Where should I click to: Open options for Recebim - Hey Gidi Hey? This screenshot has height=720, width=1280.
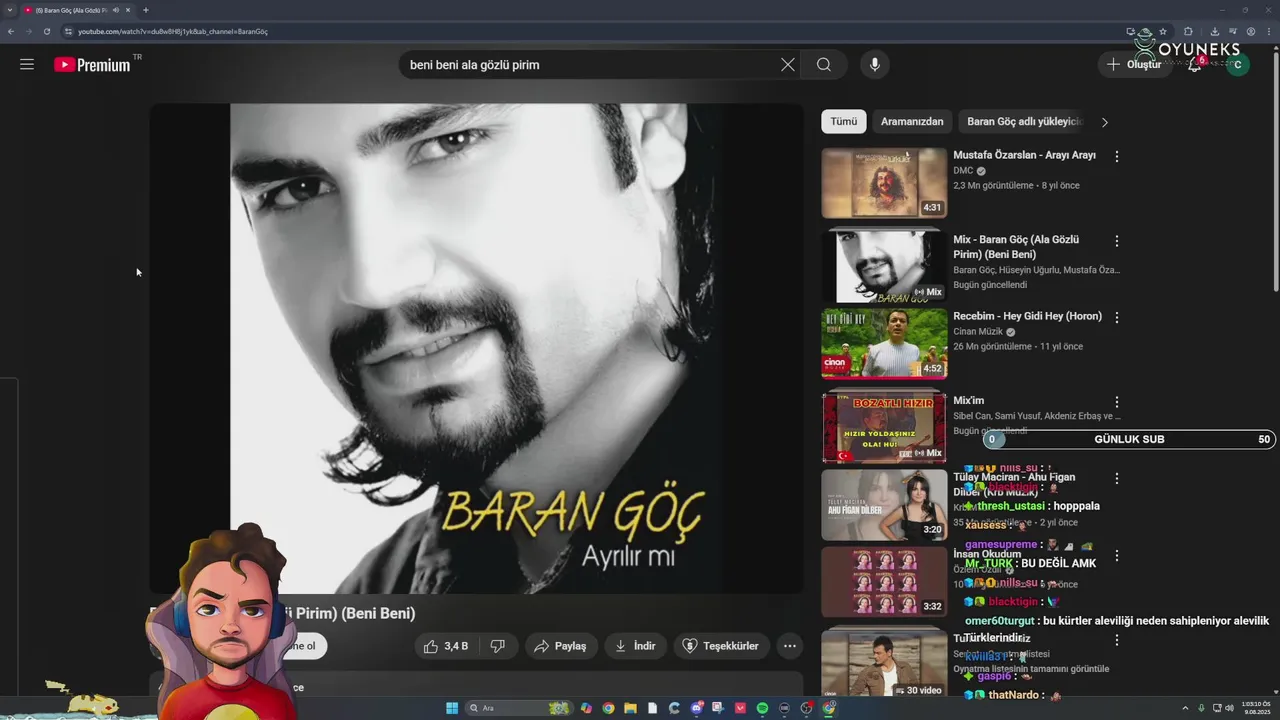(x=1117, y=317)
